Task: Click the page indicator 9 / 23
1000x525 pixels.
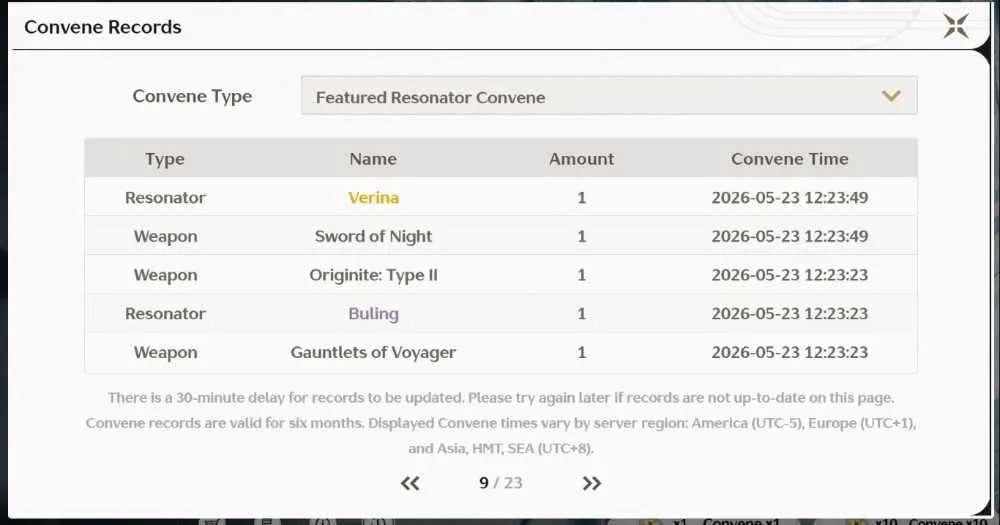Action: 501,483
